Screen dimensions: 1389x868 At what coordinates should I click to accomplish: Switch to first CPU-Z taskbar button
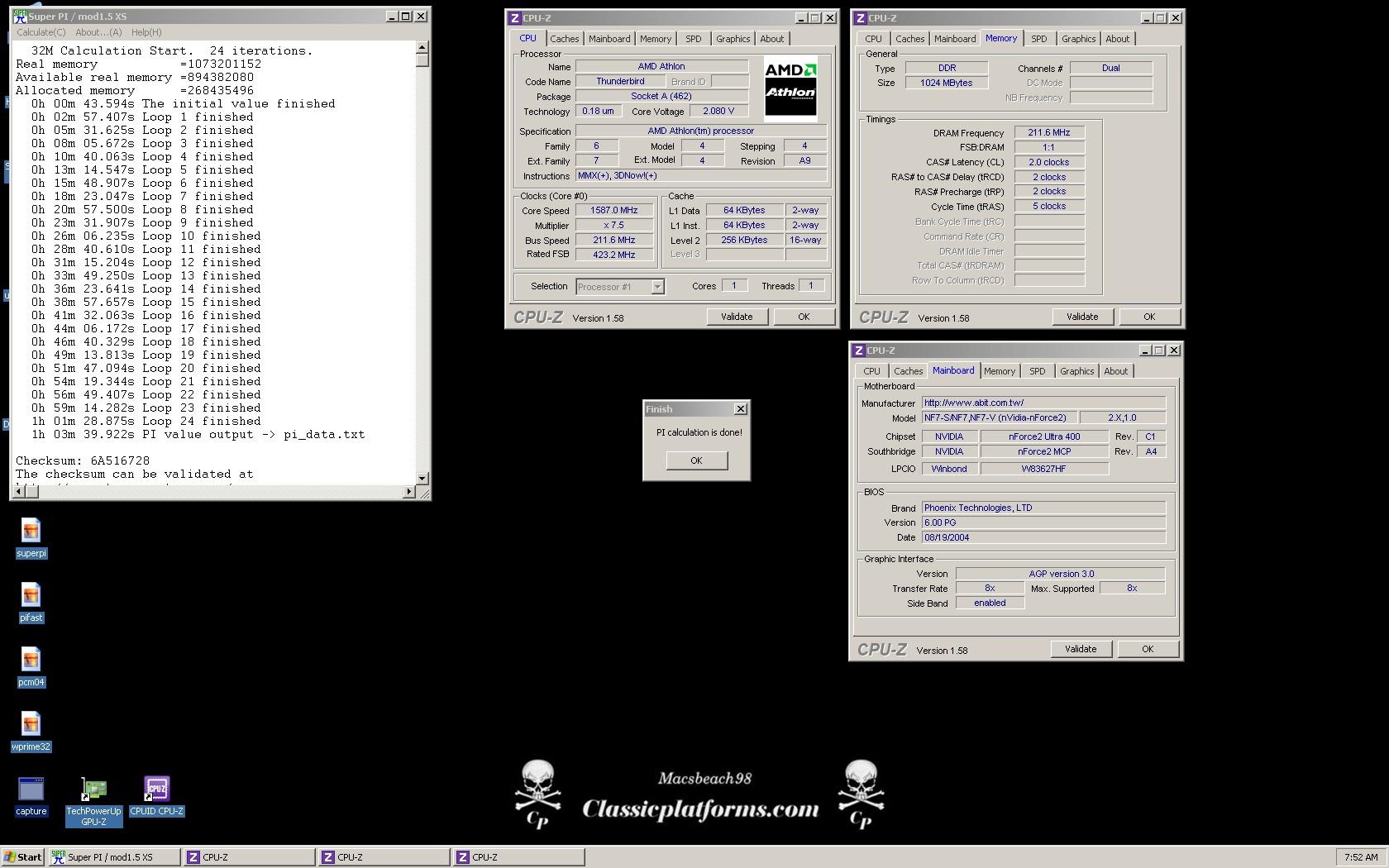click(x=249, y=857)
